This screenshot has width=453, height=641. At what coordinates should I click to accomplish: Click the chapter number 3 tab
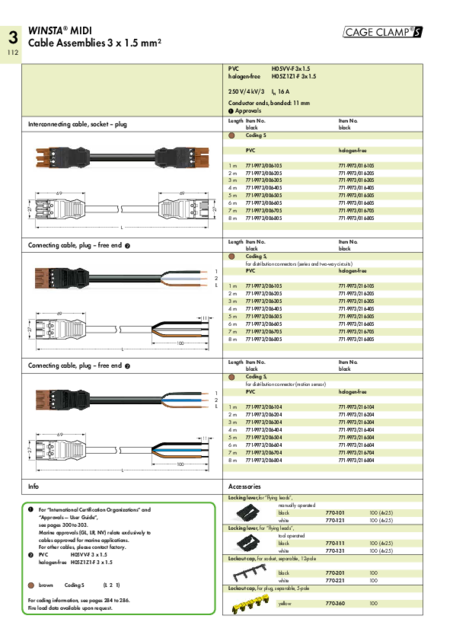[x=13, y=38]
